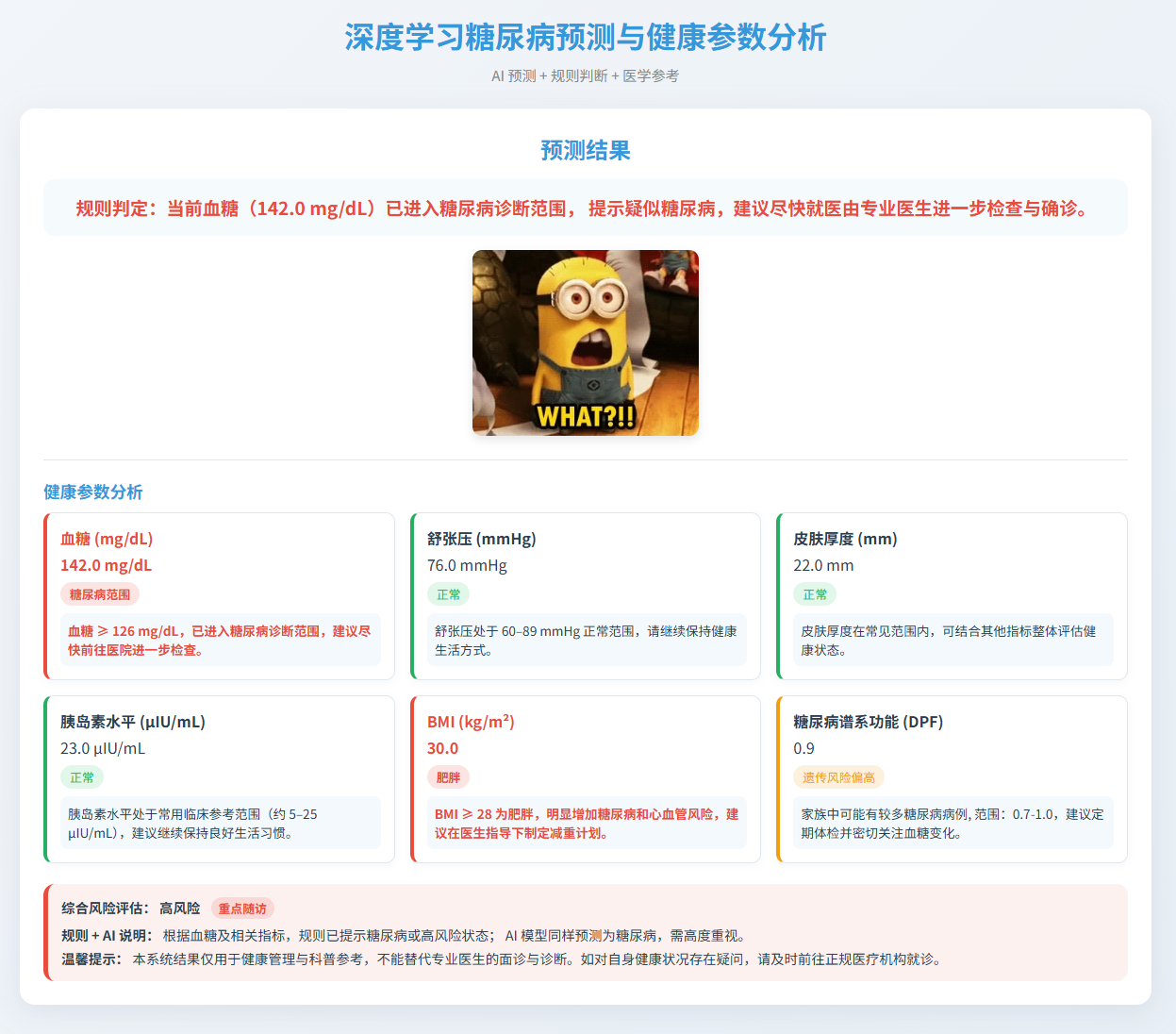The image size is (1176, 1034).
Task: Click the 糖尿病范围 status badge
Action: pos(100,594)
